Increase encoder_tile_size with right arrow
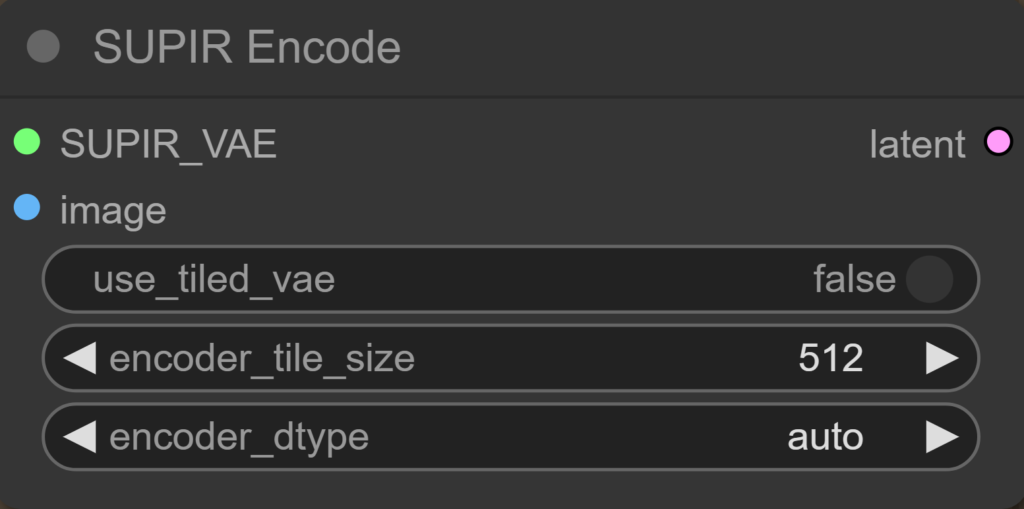The image size is (1024, 509). (x=941, y=358)
